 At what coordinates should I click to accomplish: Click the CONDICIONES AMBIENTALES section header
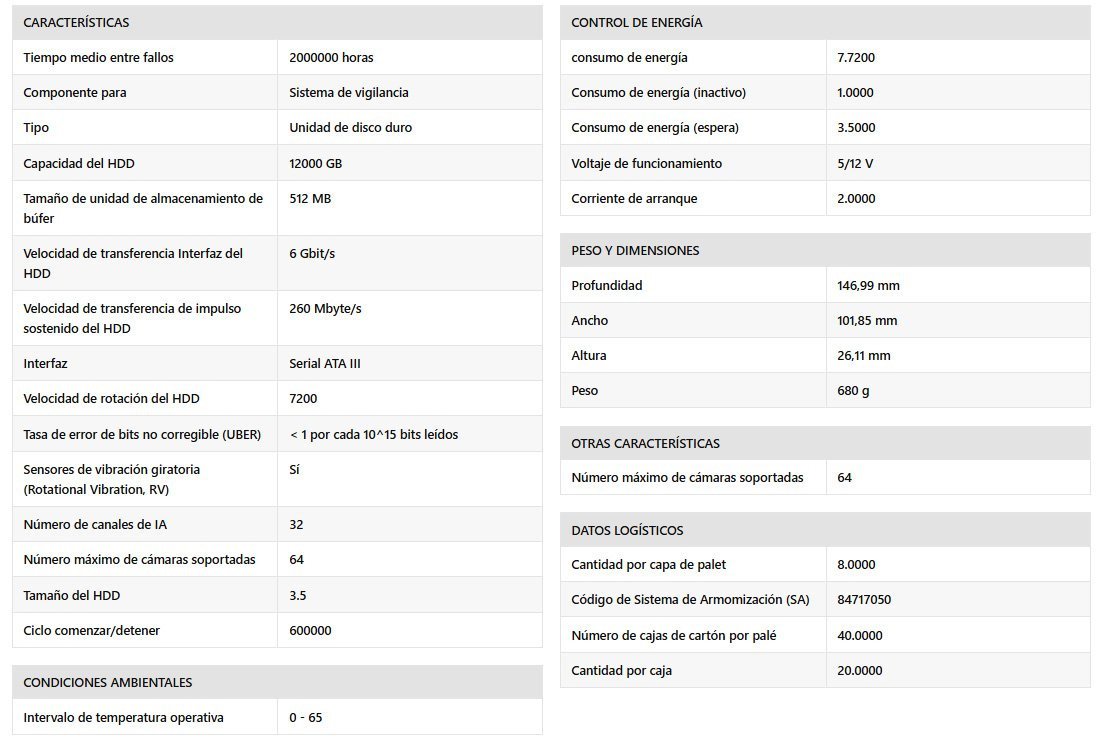[x=107, y=682]
